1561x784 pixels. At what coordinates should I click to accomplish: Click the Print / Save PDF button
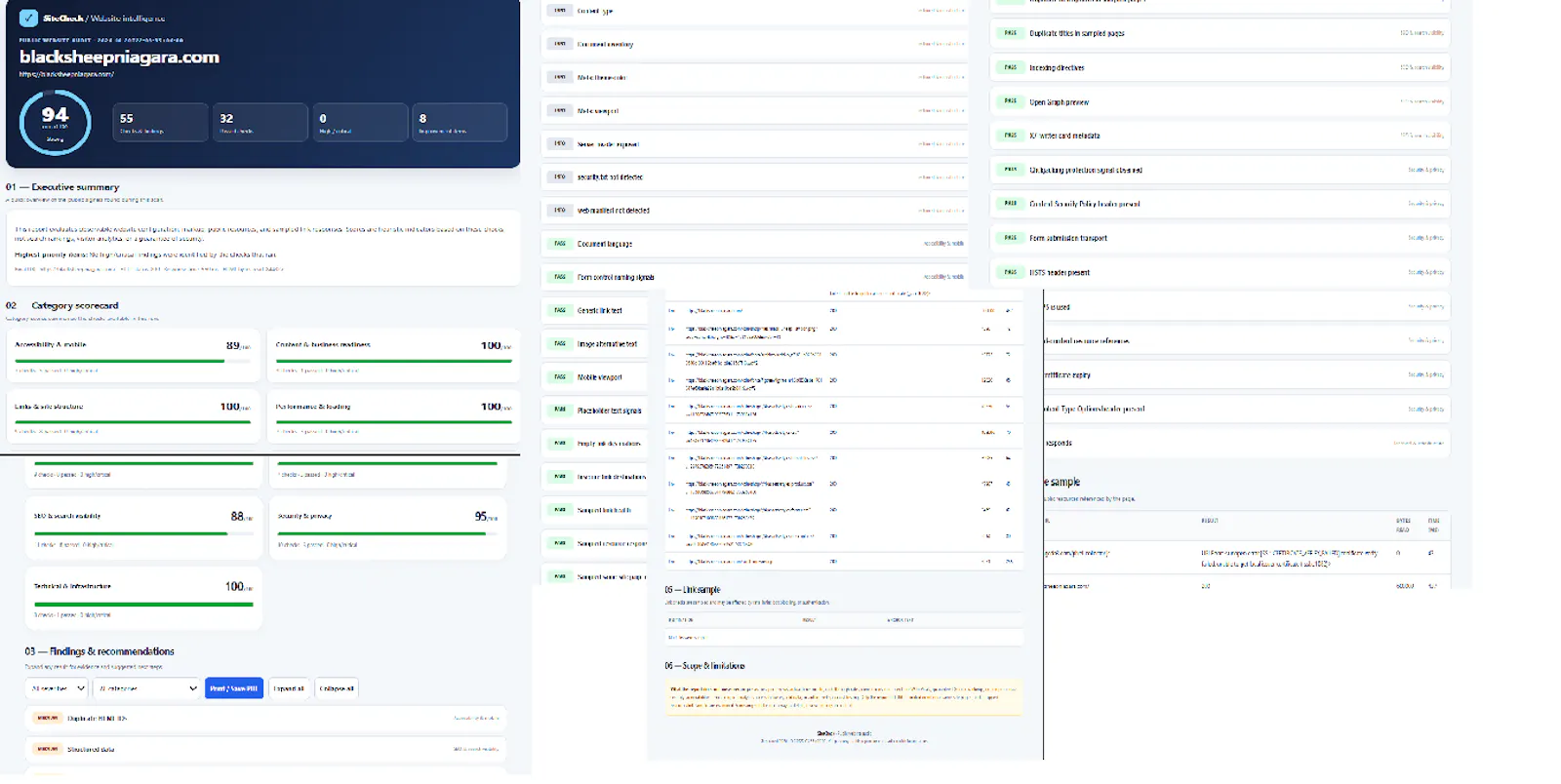234,688
